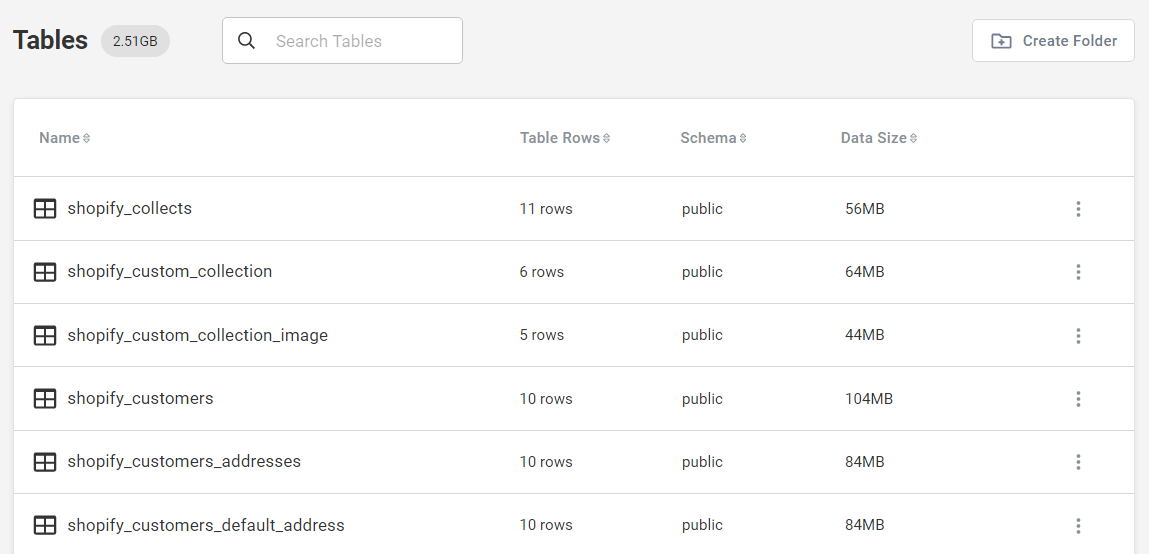1149x554 pixels.
Task: Open the three-dot menu for shopify_custom_collection
Action: click(1078, 272)
